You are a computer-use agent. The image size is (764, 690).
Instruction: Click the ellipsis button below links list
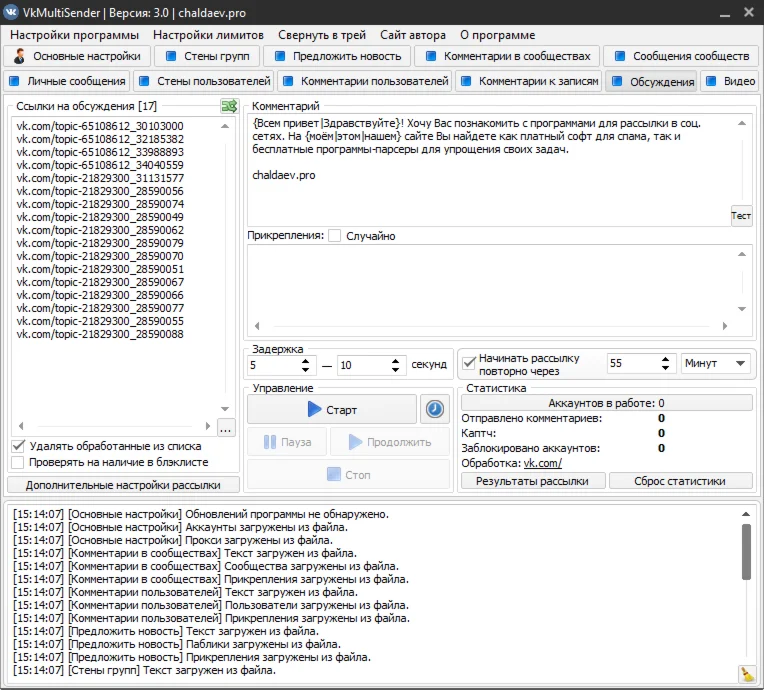coord(226,429)
